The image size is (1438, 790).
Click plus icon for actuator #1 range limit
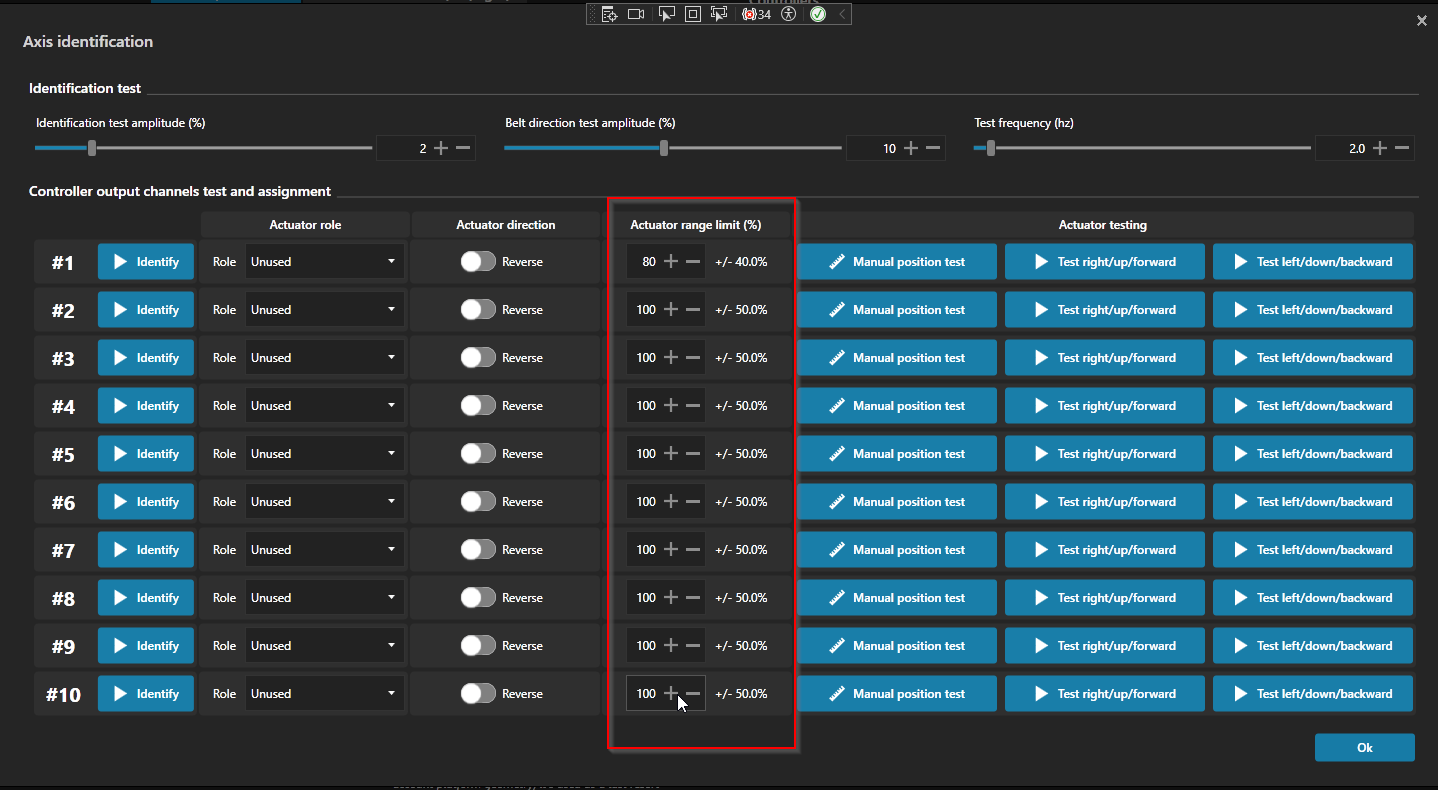671,262
